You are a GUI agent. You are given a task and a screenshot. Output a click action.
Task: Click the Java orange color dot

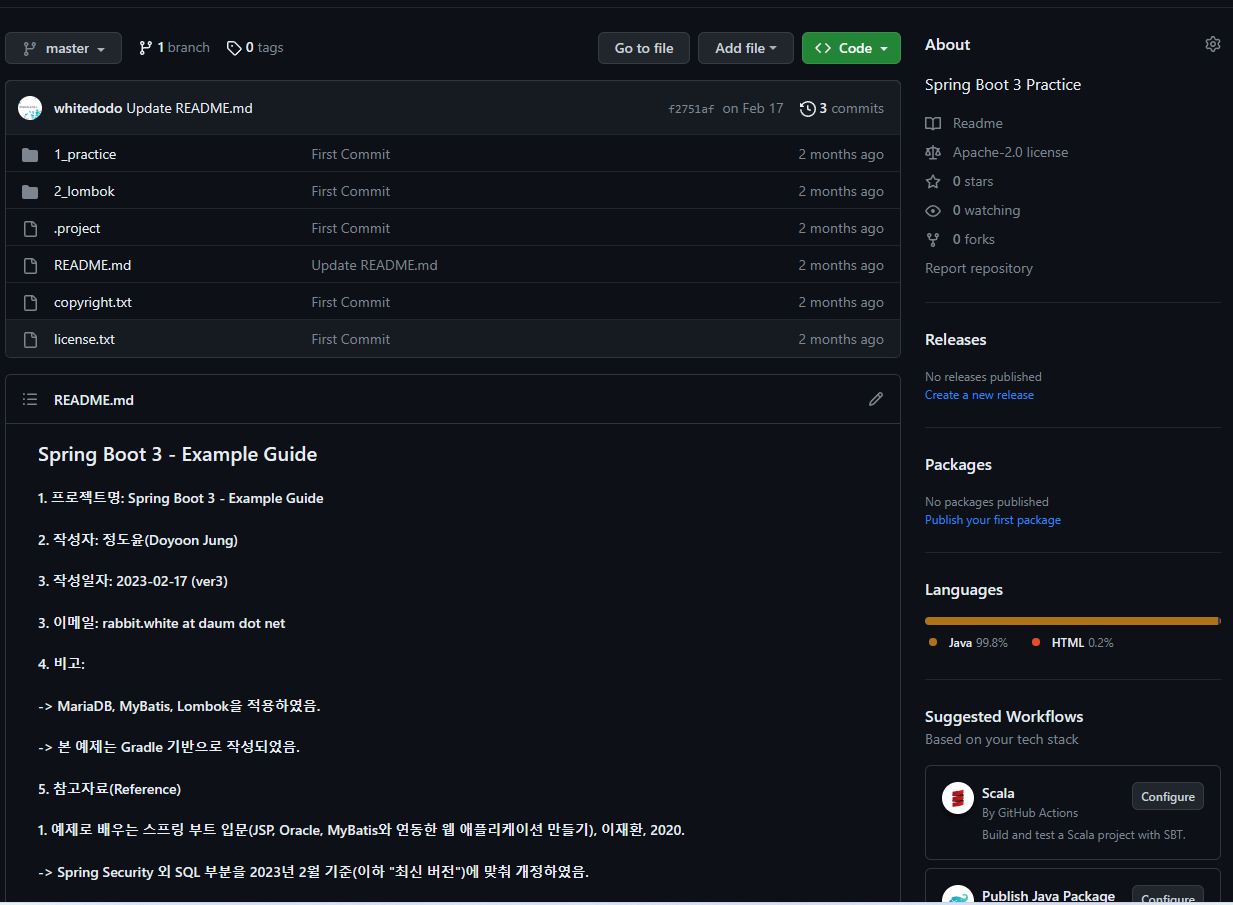pyautogui.click(x=933, y=642)
